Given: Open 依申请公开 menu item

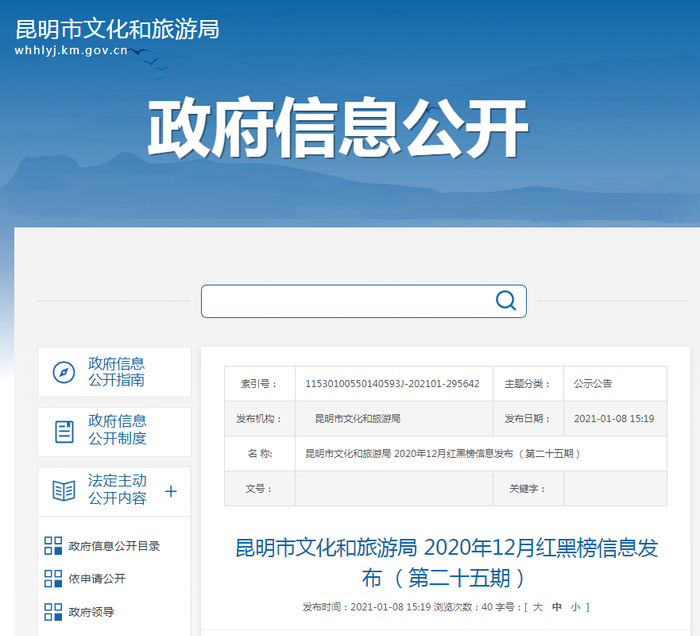Looking at the screenshot, I should pos(97,579).
